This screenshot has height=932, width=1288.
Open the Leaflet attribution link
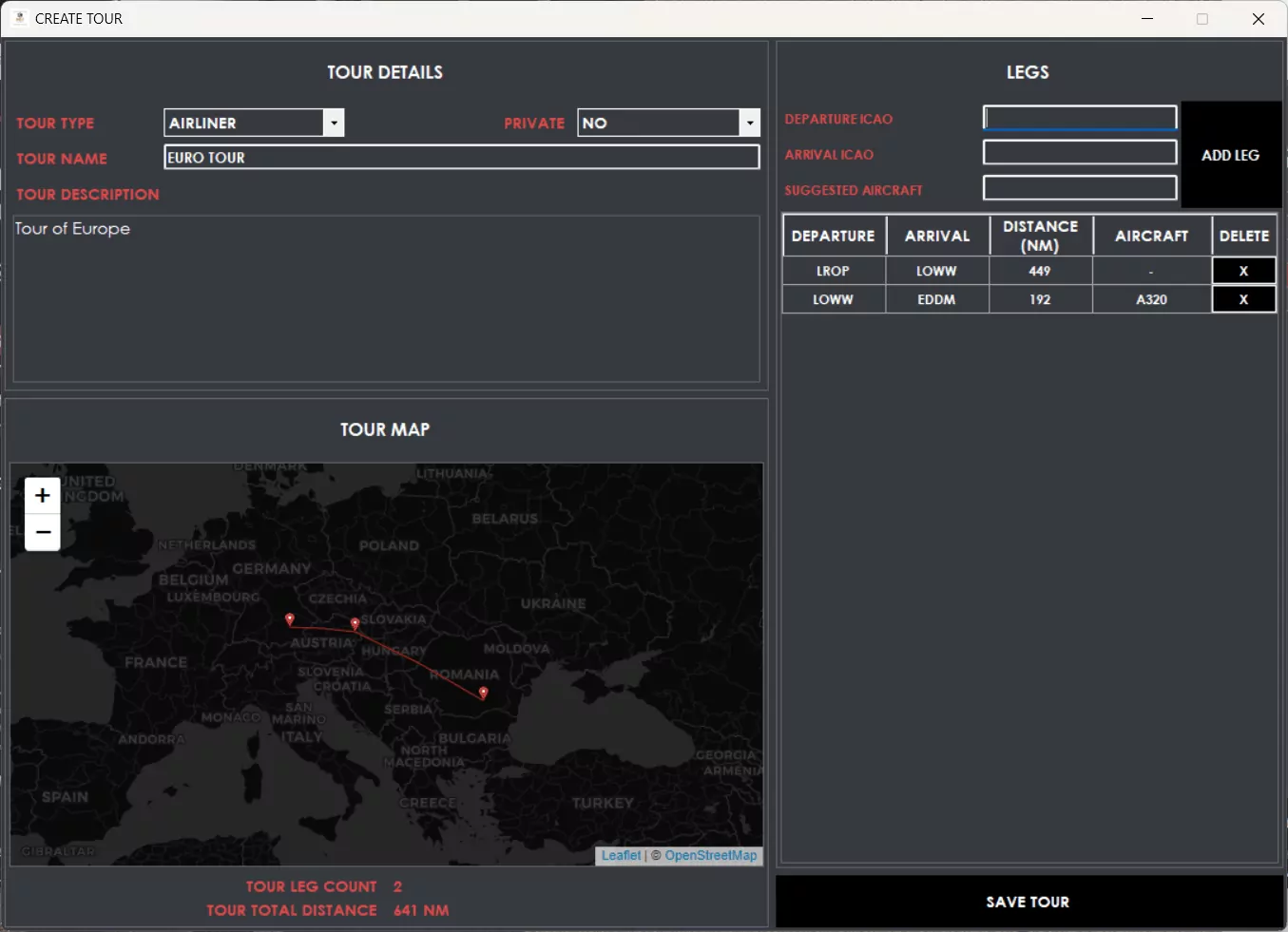click(621, 855)
